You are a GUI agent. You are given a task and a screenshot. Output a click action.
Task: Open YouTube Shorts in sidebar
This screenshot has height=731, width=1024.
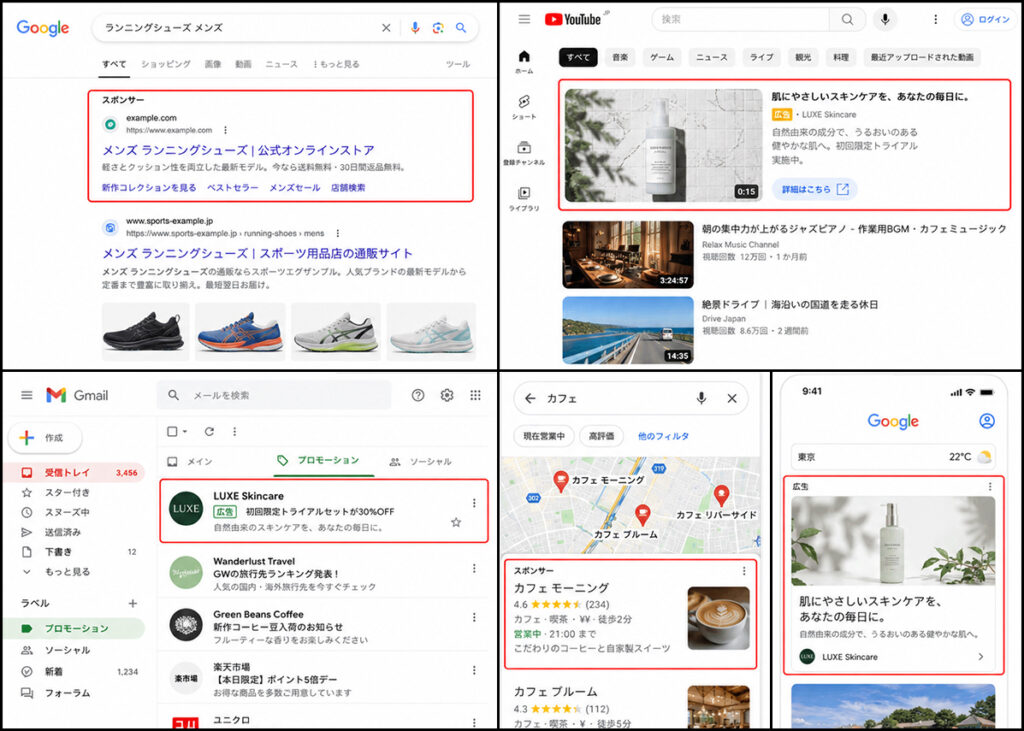524,107
